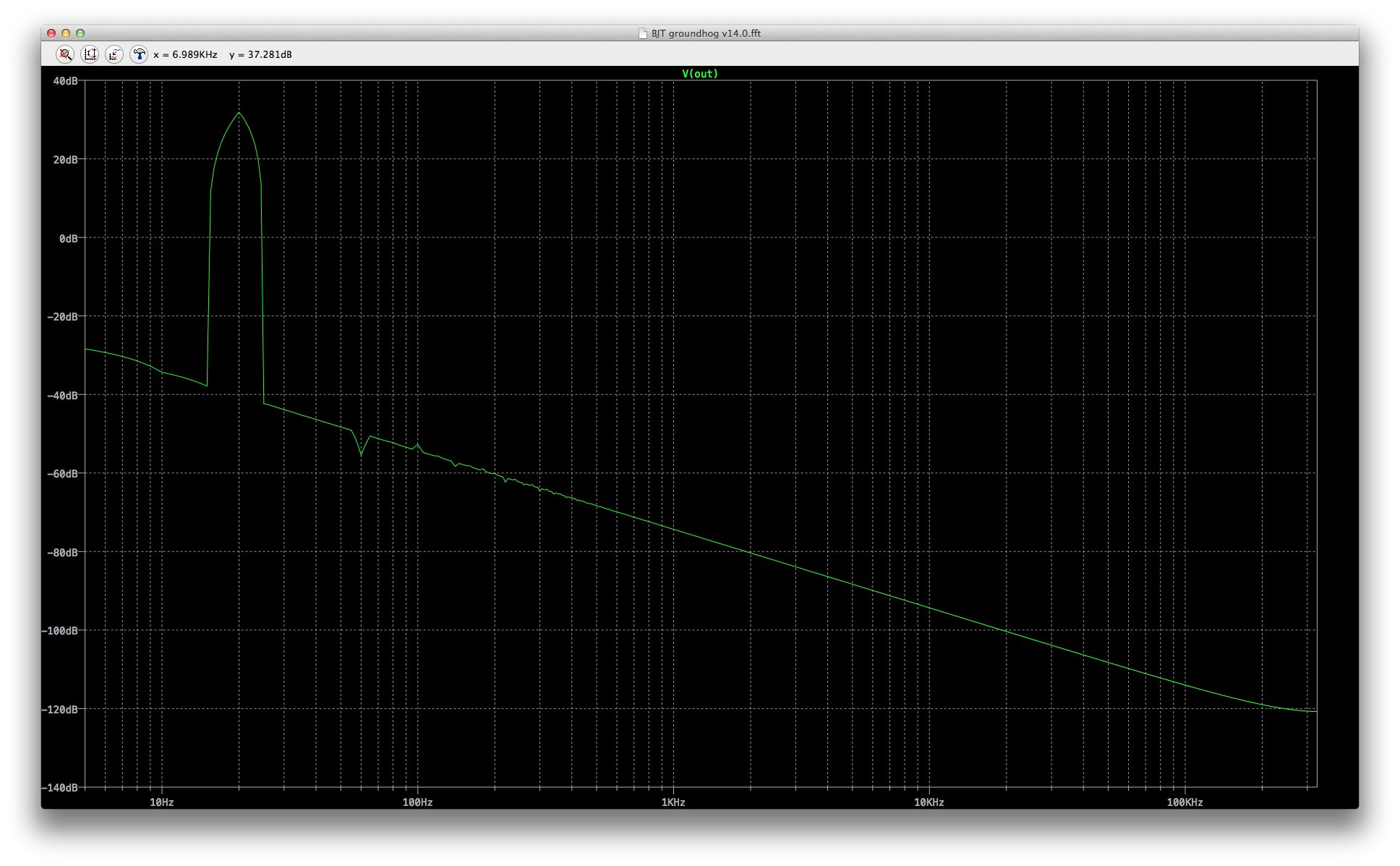Screen dimensions: 1400x866
Task: Close the FFT window with the red button
Action: (x=51, y=33)
